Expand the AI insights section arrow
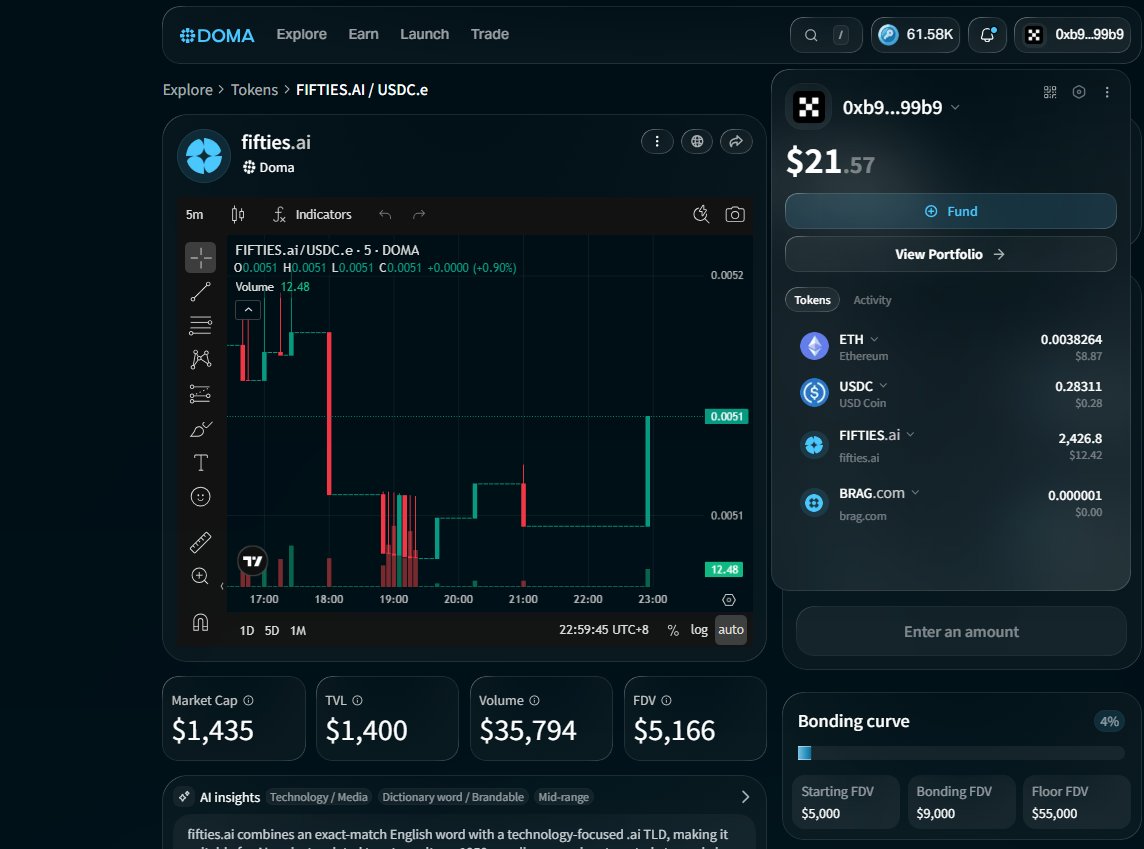1144x849 pixels. pyautogui.click(x=745, y=797)
